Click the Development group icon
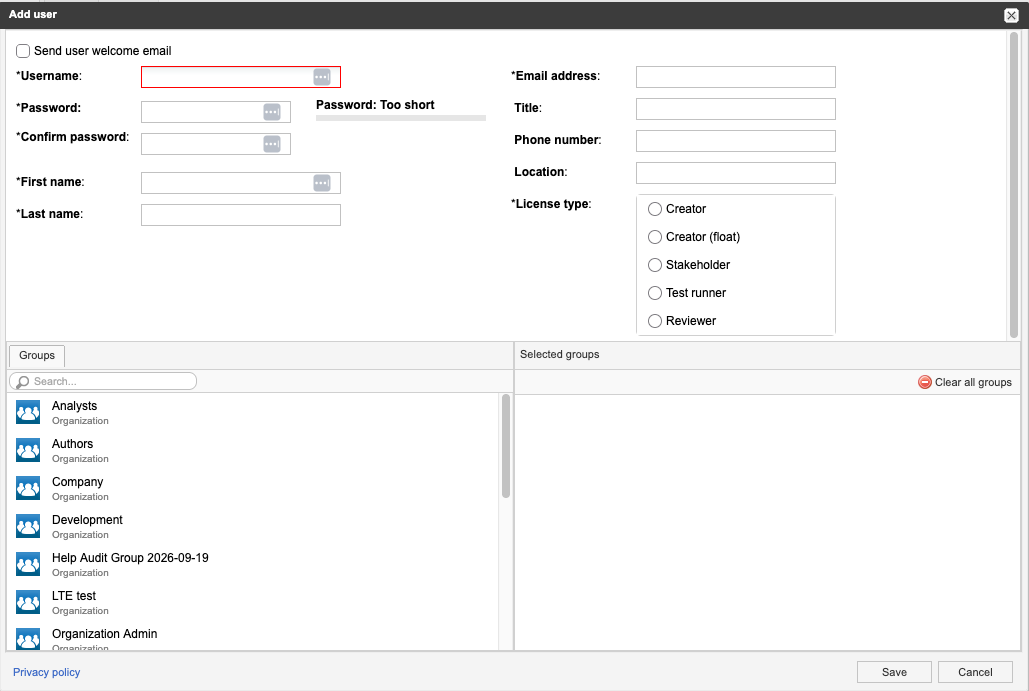Viewport: 1029px width, 691px height. coord(28,527)
